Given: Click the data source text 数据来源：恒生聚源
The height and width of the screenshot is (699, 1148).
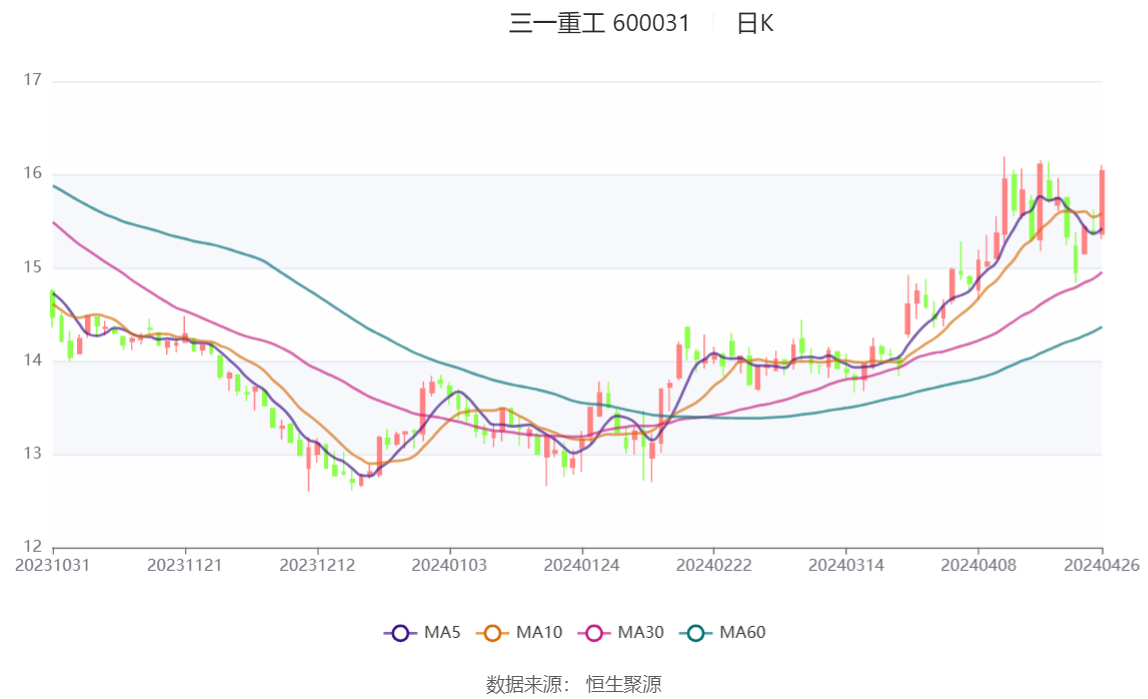Looking at the screenshot, I should (x=574, y=684).
